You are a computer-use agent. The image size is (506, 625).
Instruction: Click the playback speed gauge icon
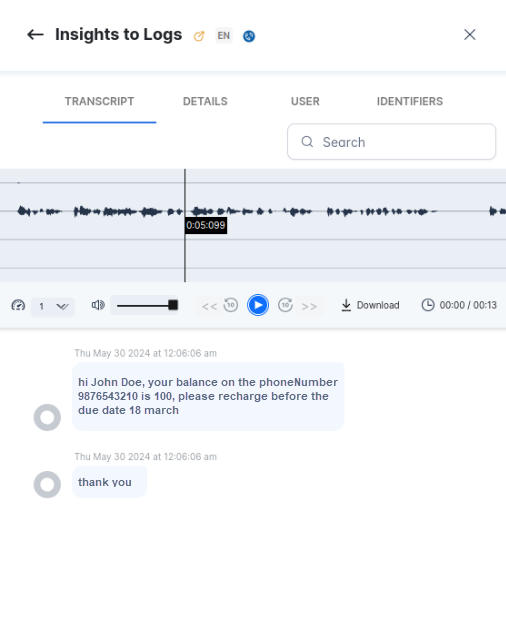(18, 305)
